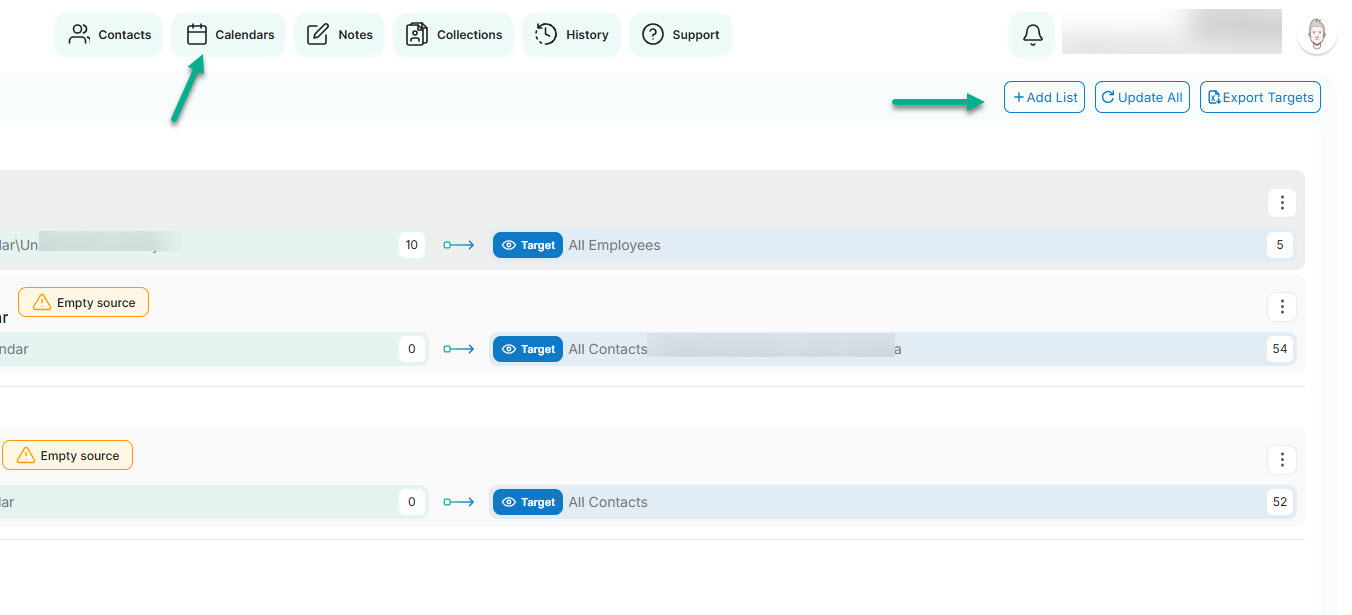Image resolution: width=1352 pixels, height=615 pixels.
Task: Open the Calendars section icon
Action: click(197, 33)
